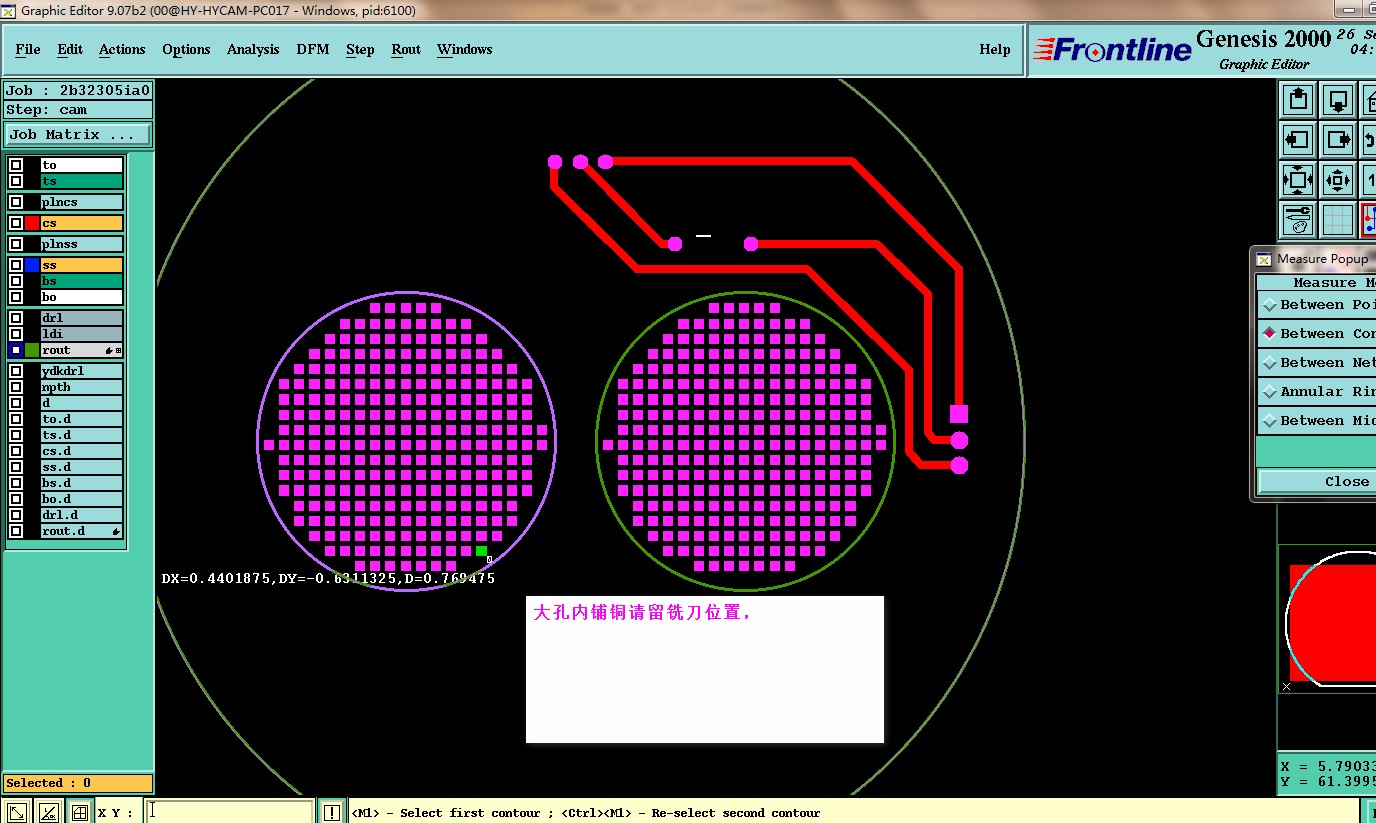Toggle visibility checkbox for layer to
Screen dimensions: 1376x823
coord(16,165)
